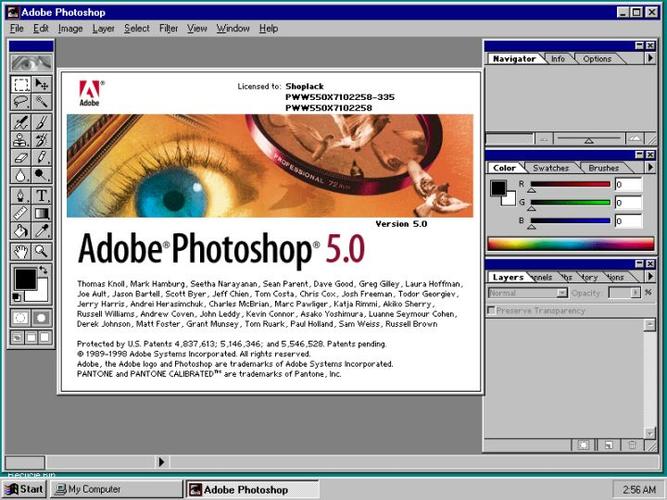The height and width of the screenshot is (500, 667).
Task: Click the Adobe logo on splash screen
Action: (x=90, y=93)
